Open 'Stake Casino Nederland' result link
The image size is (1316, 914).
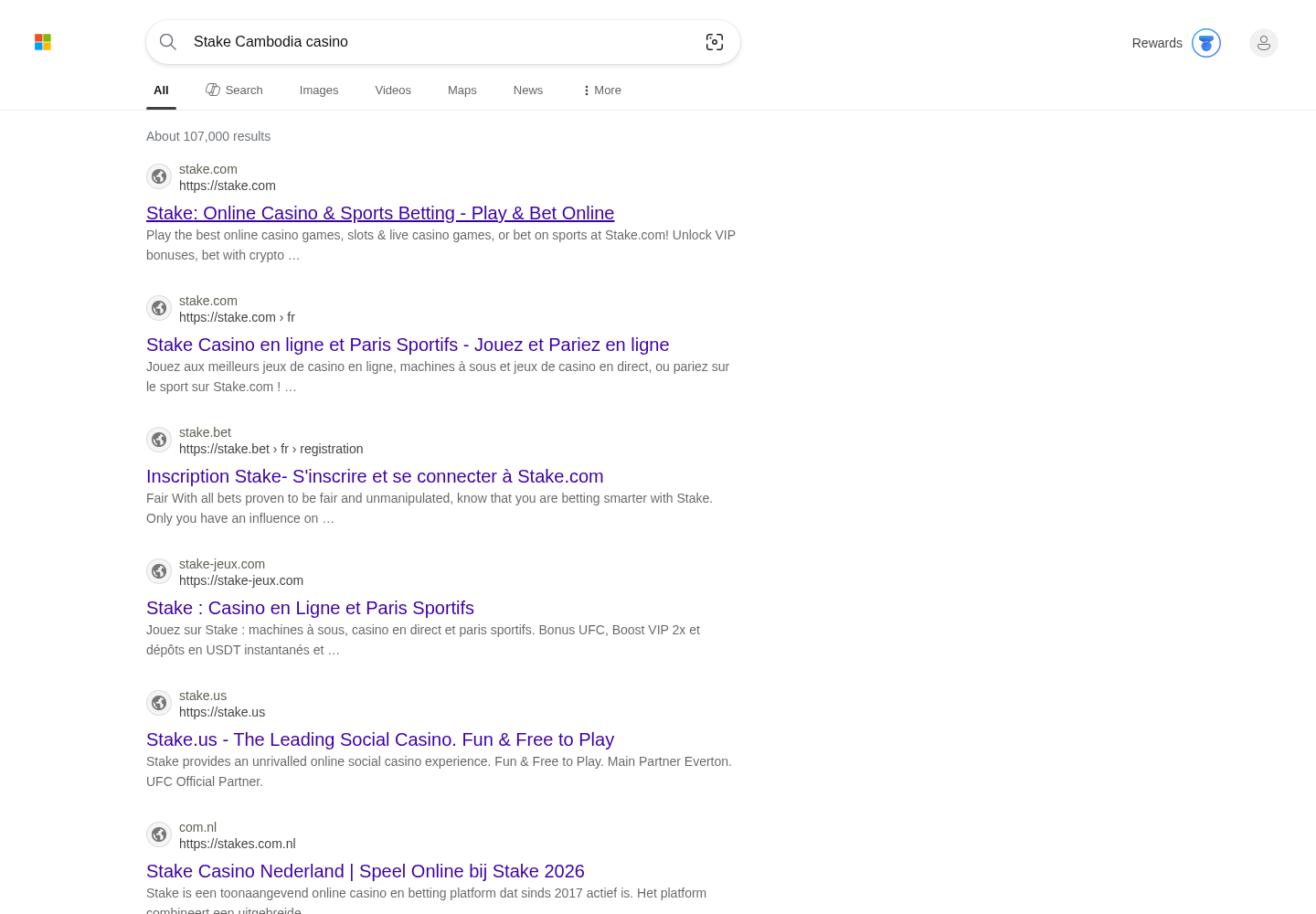366,871
